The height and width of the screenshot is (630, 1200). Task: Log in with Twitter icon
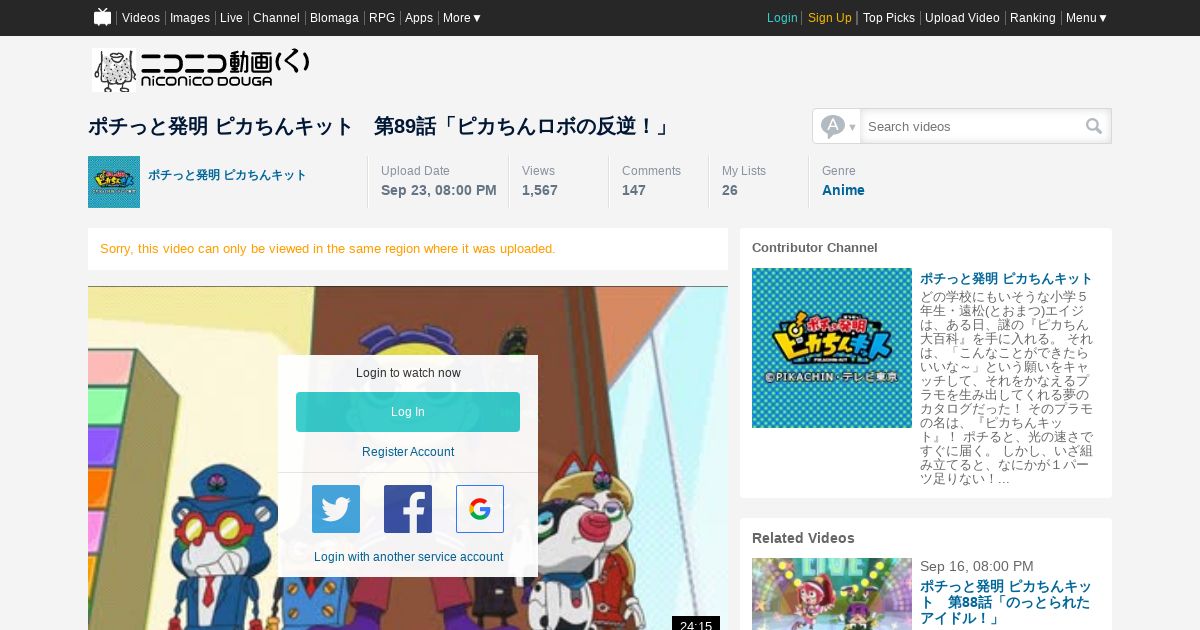[x=336, y=509]
